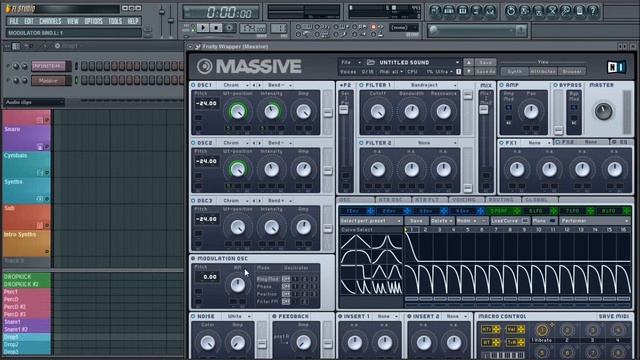Click the piano keys icon in top toolbar
This screenshot has width=640, height=360.
449,11
